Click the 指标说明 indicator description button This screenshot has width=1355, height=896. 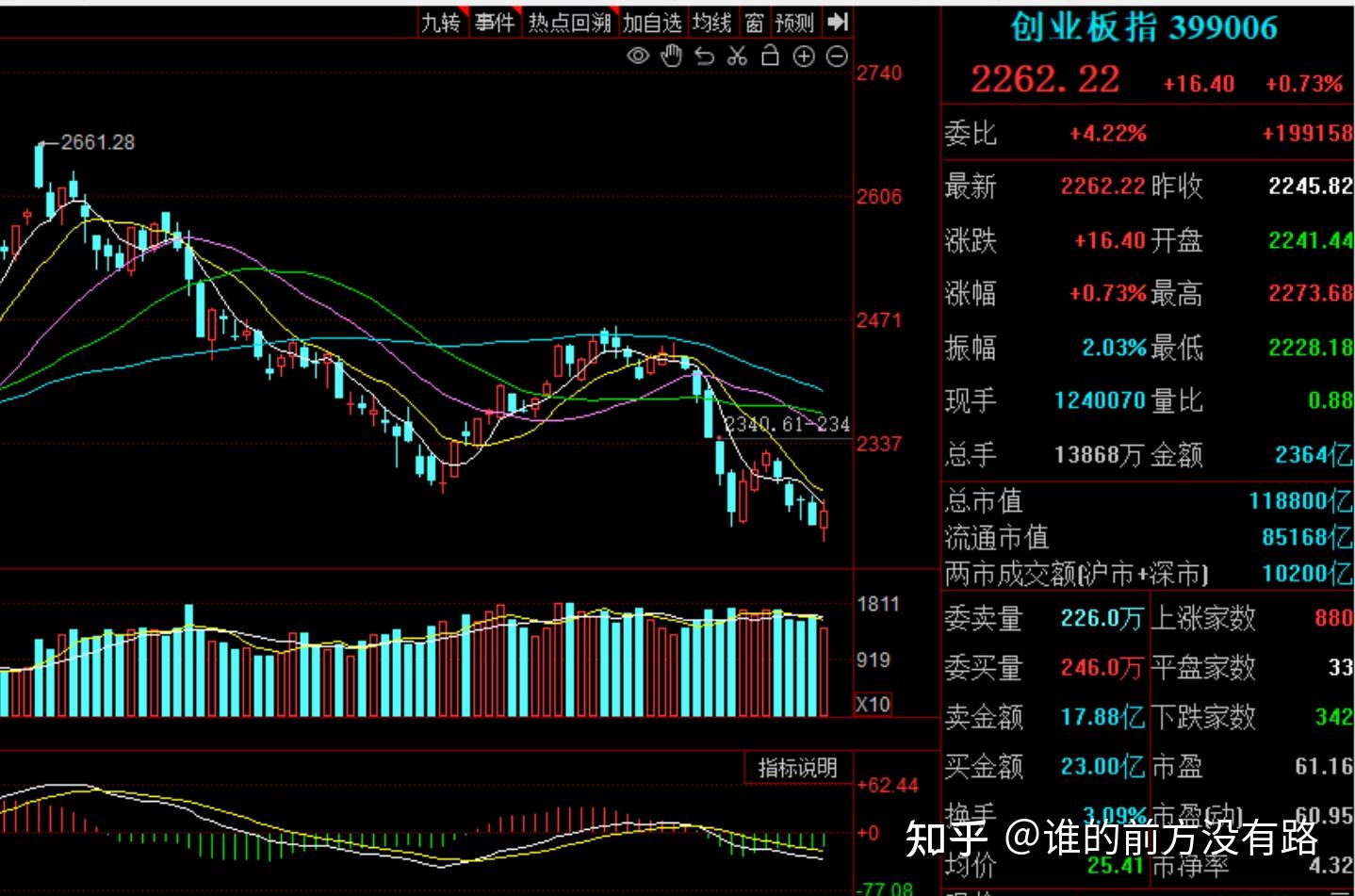[x=797, y=768]
